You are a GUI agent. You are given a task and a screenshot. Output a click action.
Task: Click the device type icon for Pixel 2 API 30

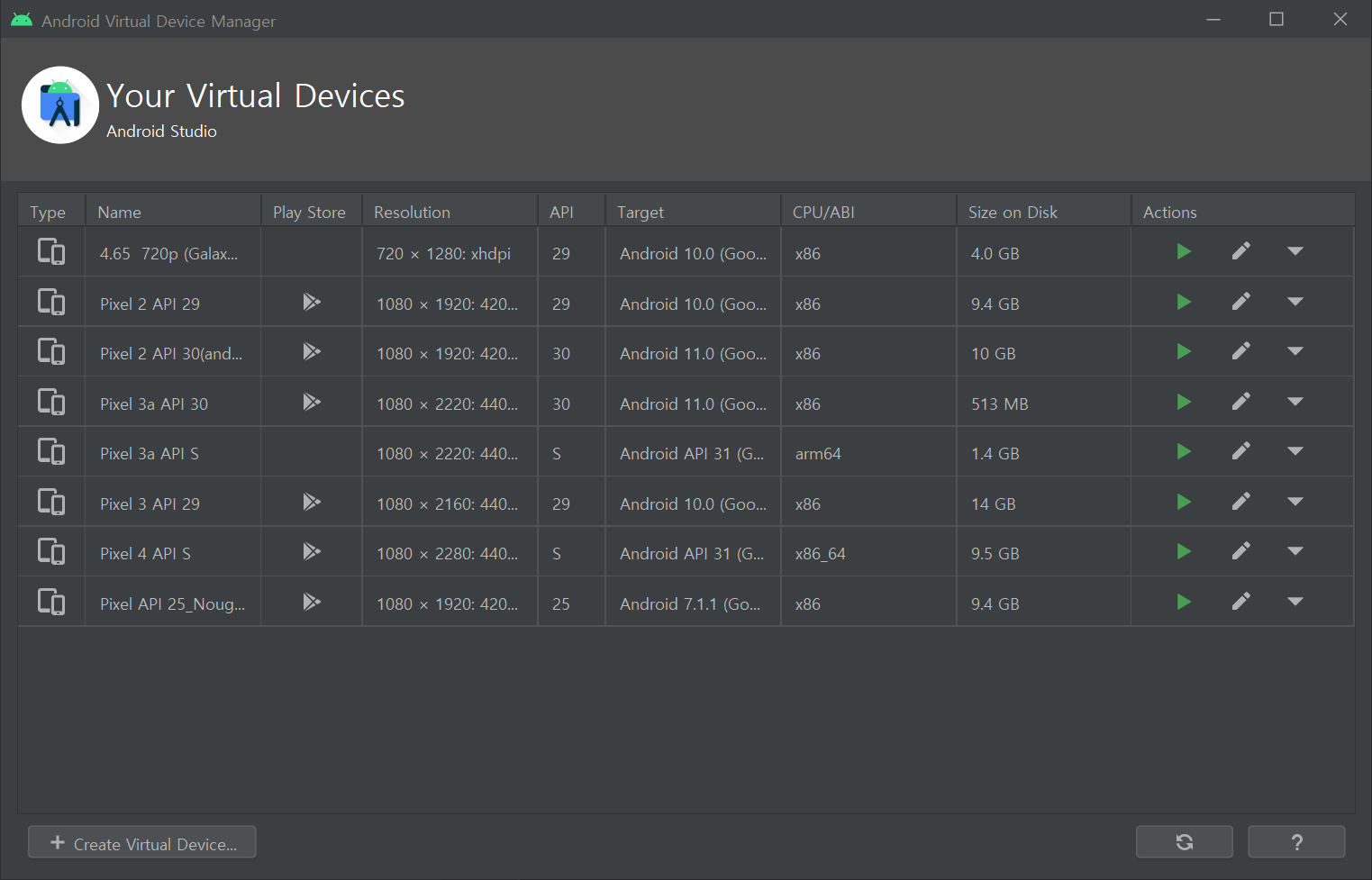point(51,352)
